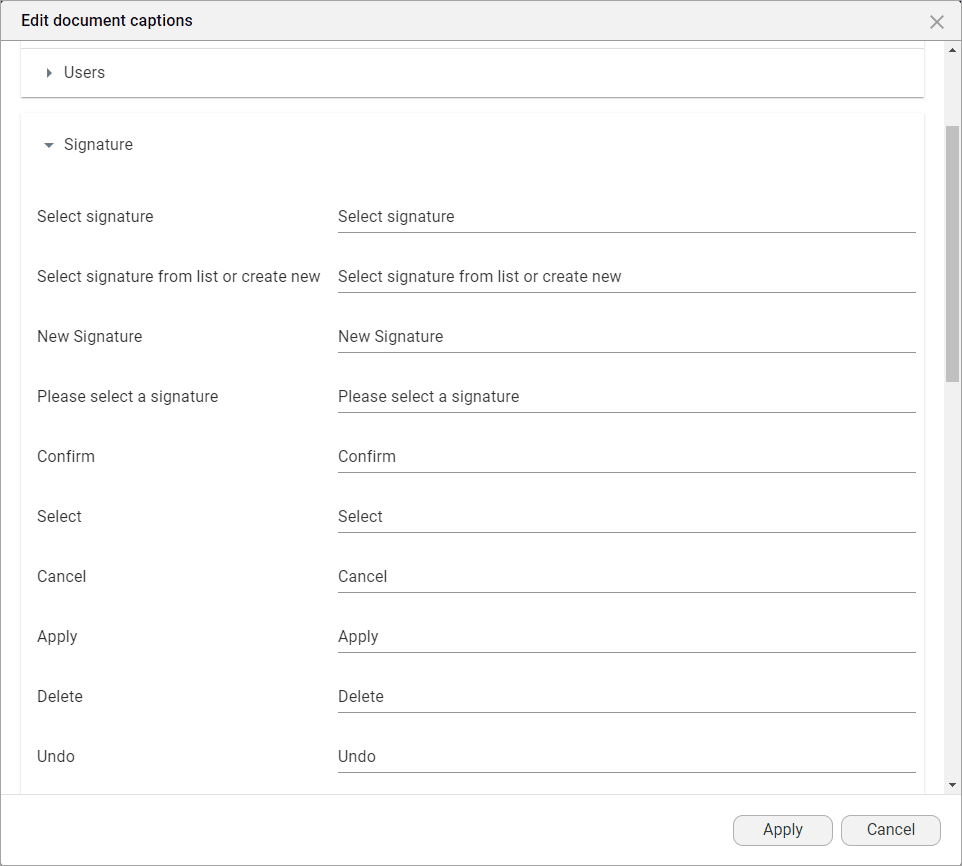The width and height of the screenshot is (962, 866).
Task: Click the Cancel caption text field
Action: pos(626,577)
